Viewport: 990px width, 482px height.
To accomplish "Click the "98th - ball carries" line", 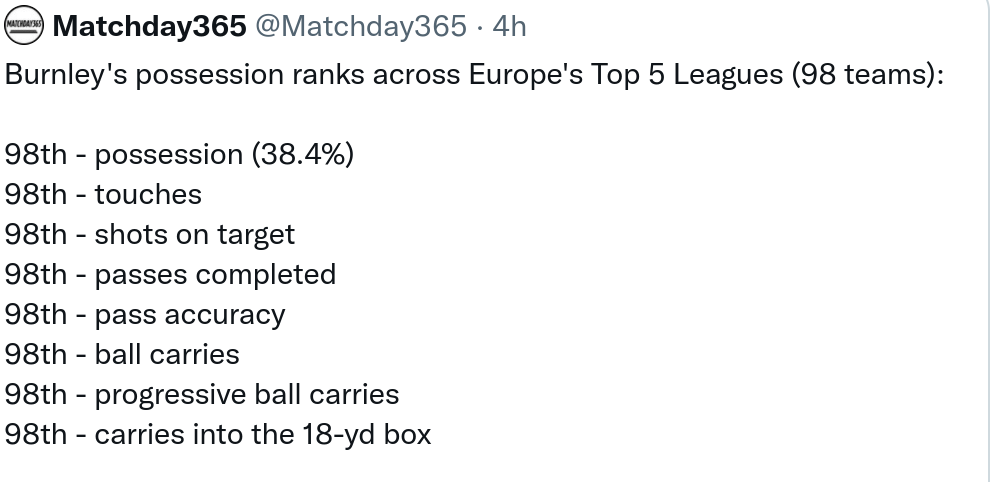I will tap(122, 355).
